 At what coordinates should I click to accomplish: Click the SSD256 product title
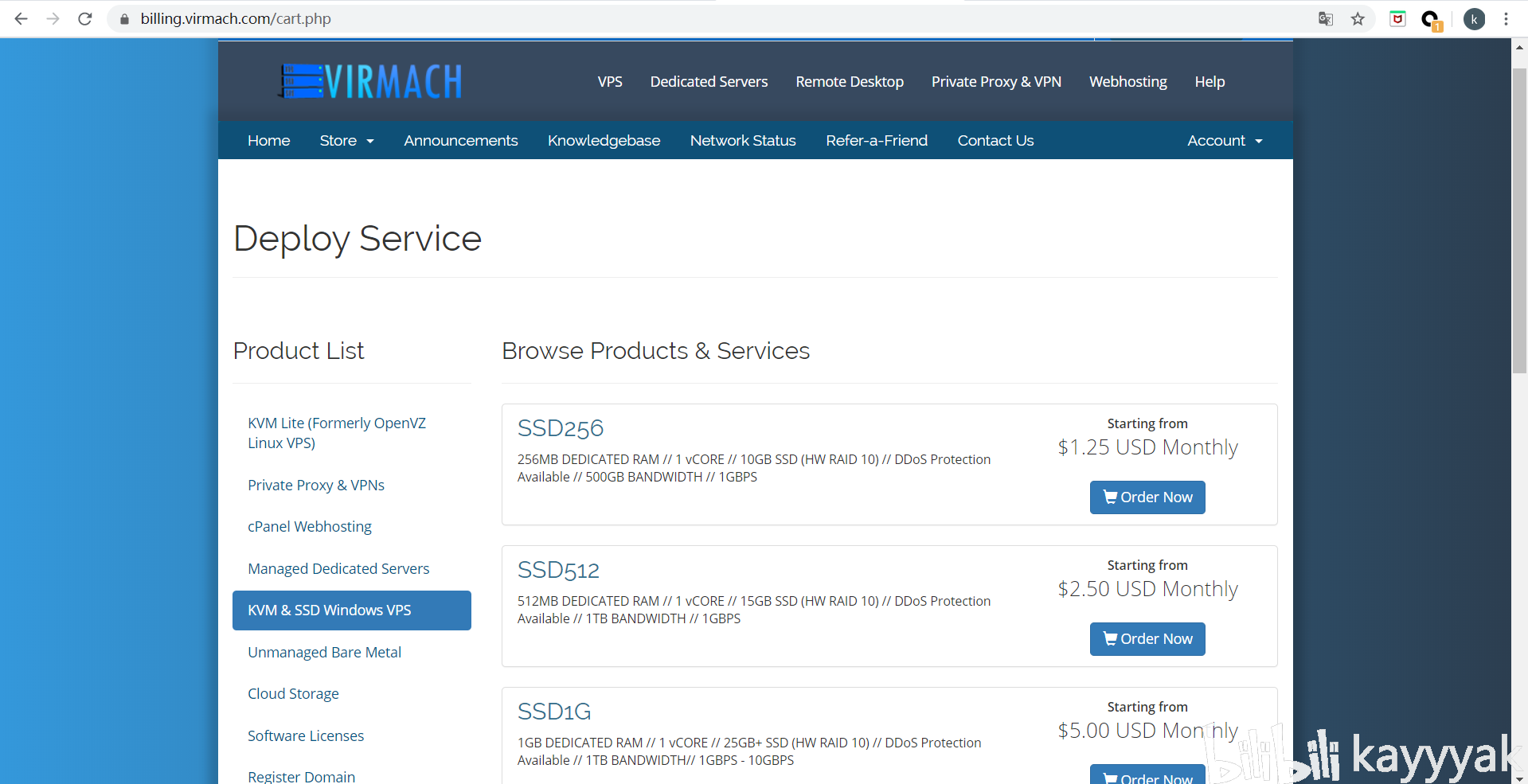click(561, 428)
